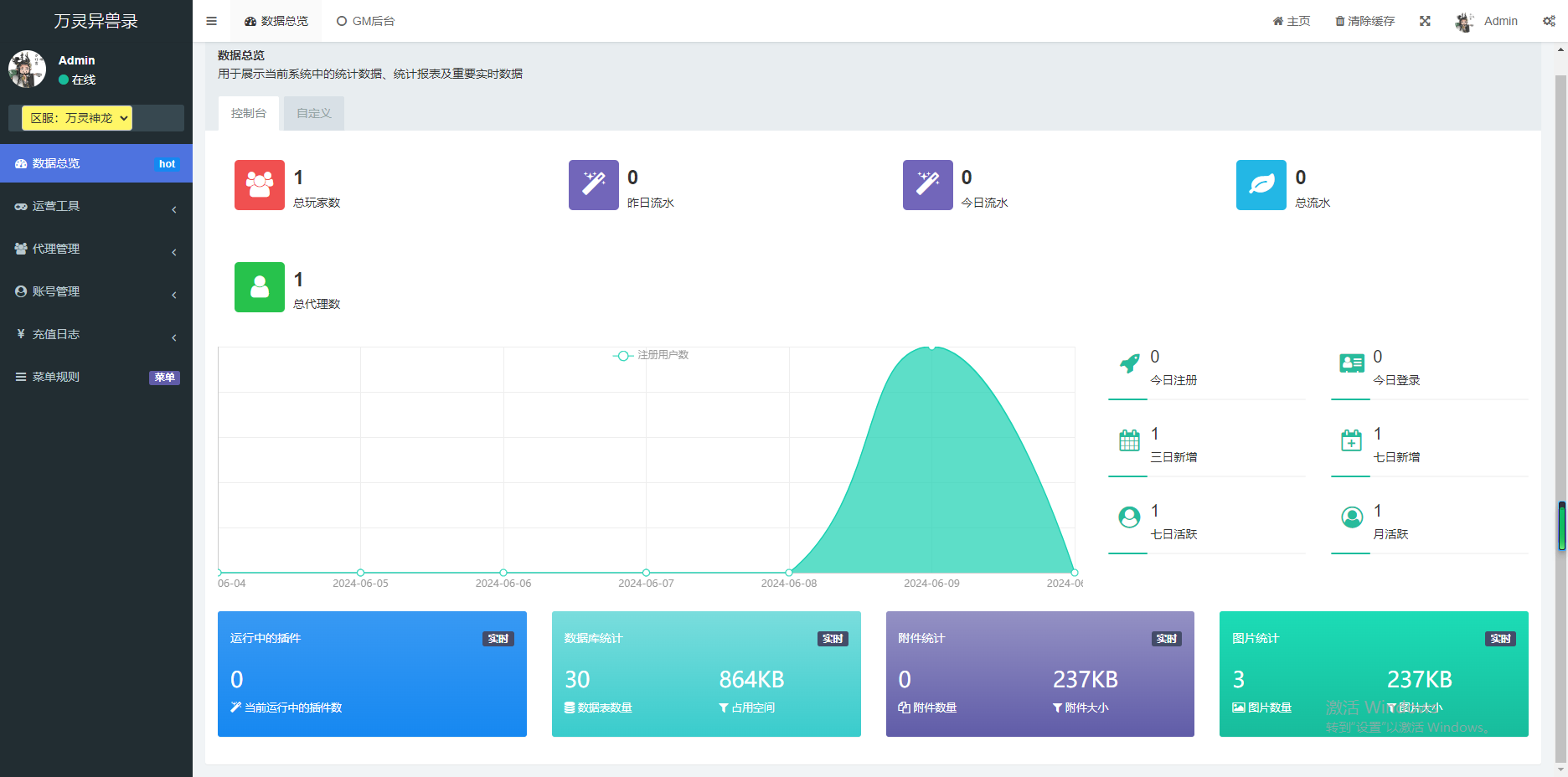Expand the 代理管理 sidebar menu

(96, 249)
